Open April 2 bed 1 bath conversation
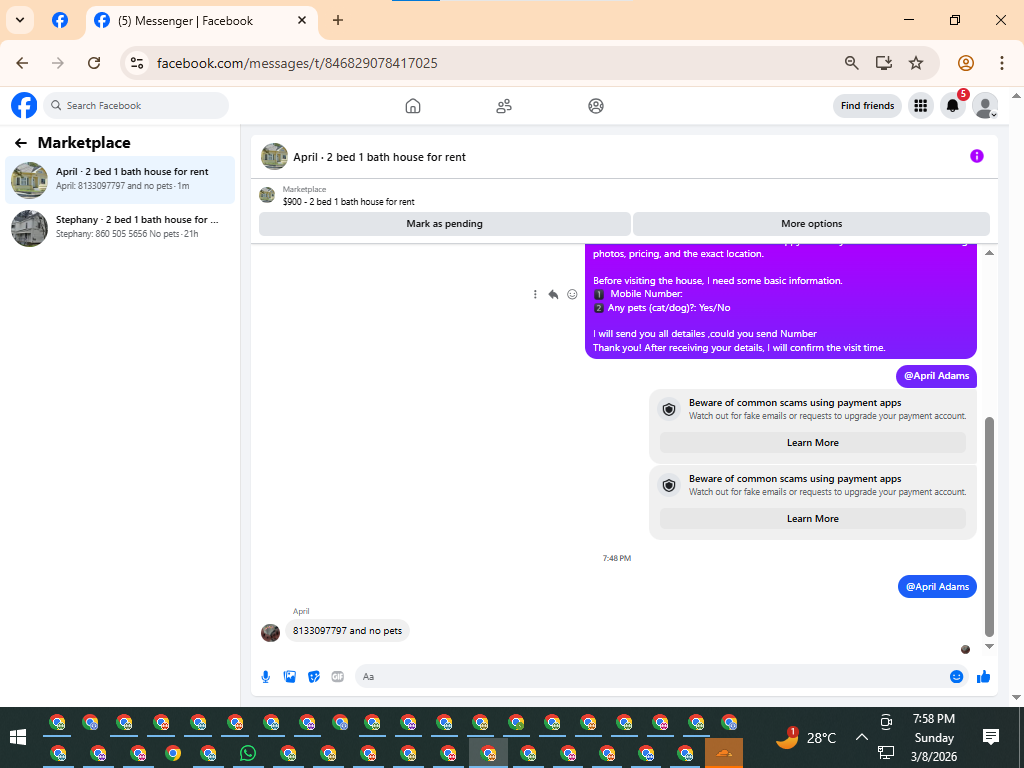The width and height of the screenshot is (1024, 768). [x=120, y=180]
